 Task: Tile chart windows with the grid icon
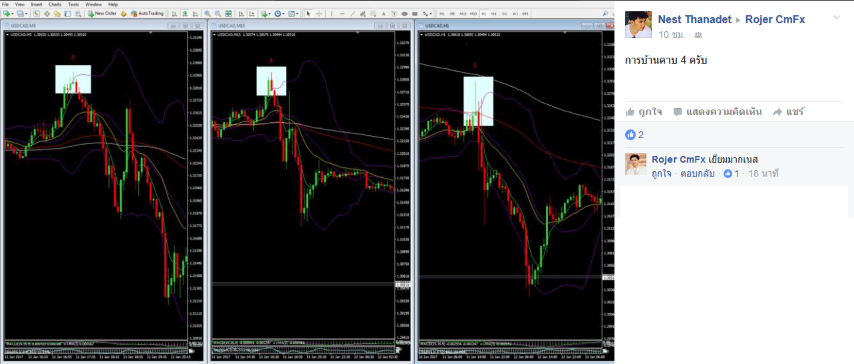(x=228, y=14)
